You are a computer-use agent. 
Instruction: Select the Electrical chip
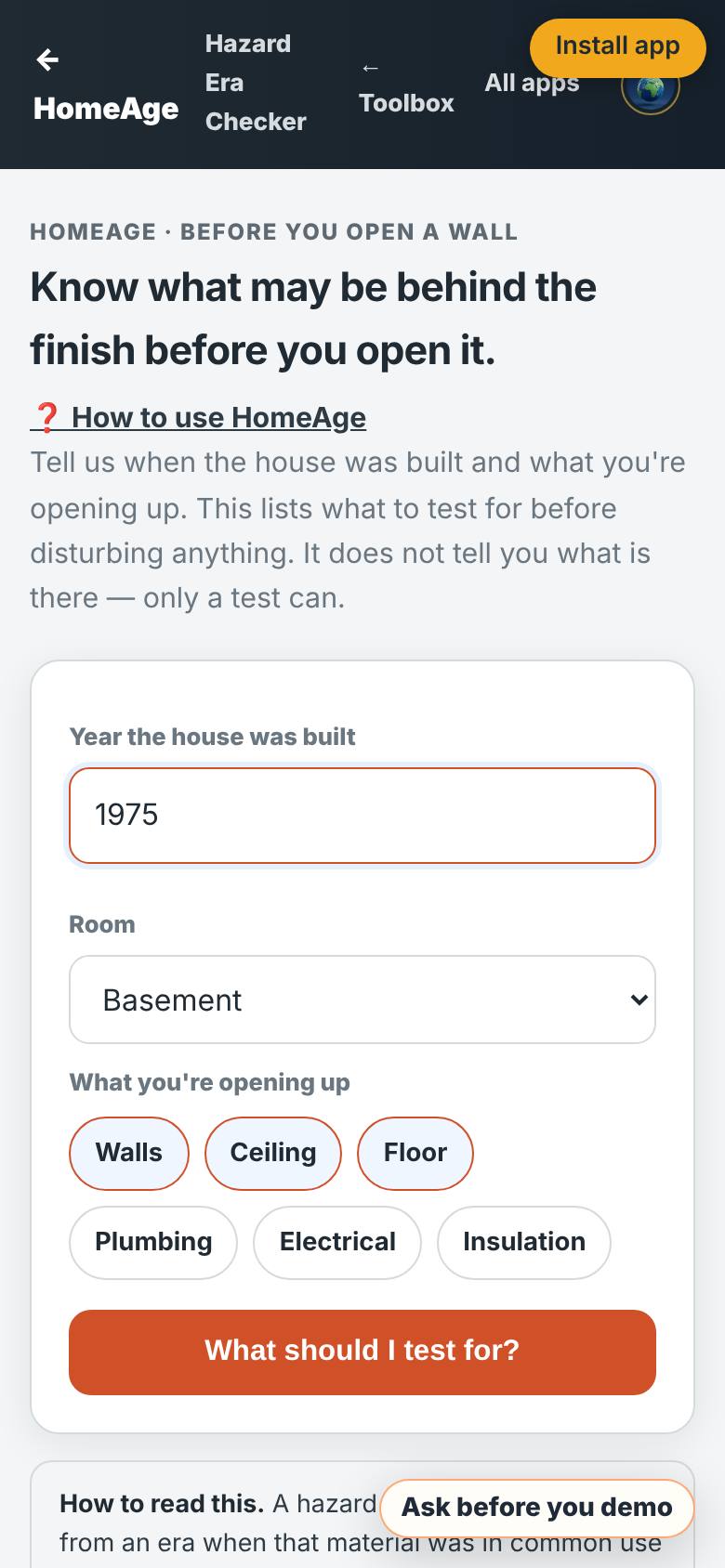click(337, 1242)
